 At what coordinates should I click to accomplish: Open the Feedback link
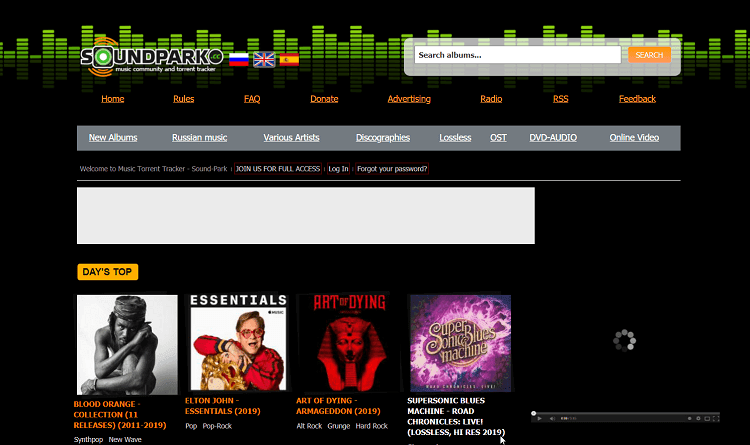coord(637,99)
